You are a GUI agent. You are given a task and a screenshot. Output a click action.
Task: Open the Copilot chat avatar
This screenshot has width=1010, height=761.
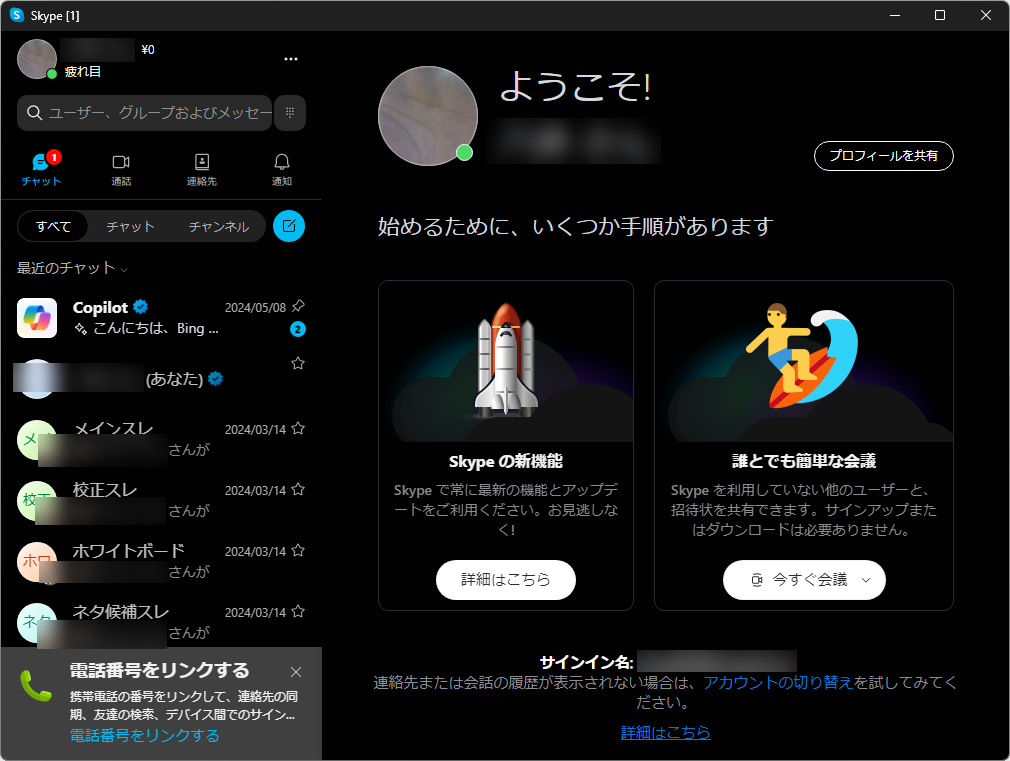[36, 318]
